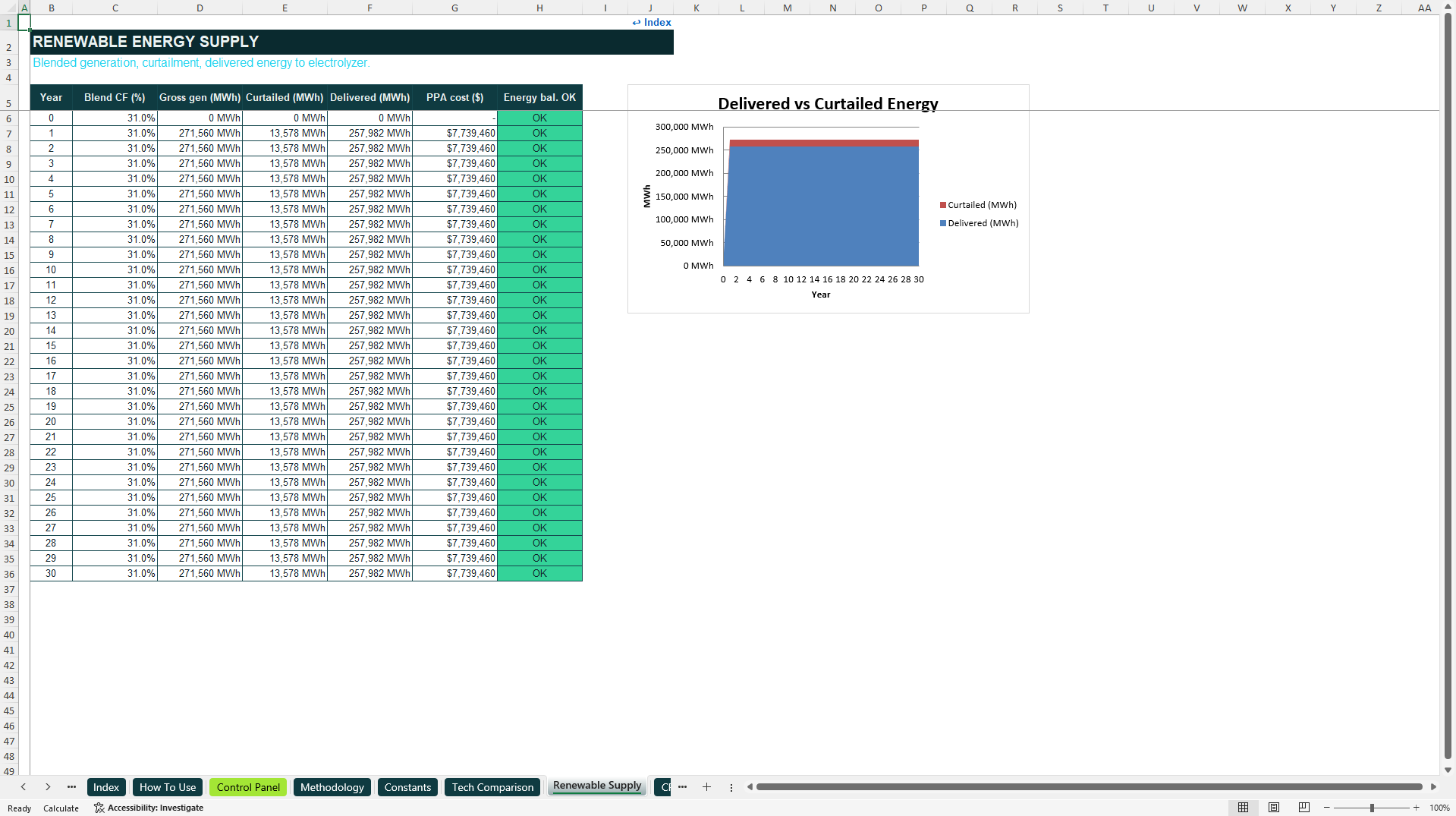The image size is (1456, 816).
Task: Select the Delivered vs Curtailed Energy chart title
Action: click(828, 103)
